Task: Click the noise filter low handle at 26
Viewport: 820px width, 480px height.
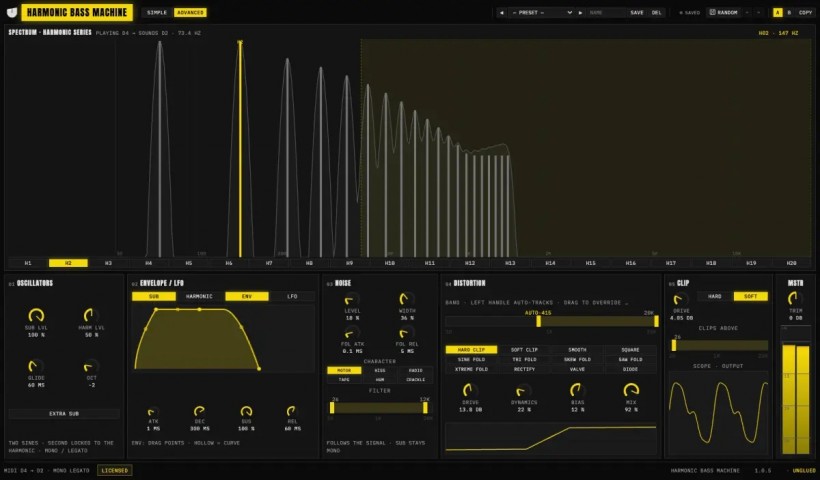Action: pyautogui.click(x=332, y=407)
